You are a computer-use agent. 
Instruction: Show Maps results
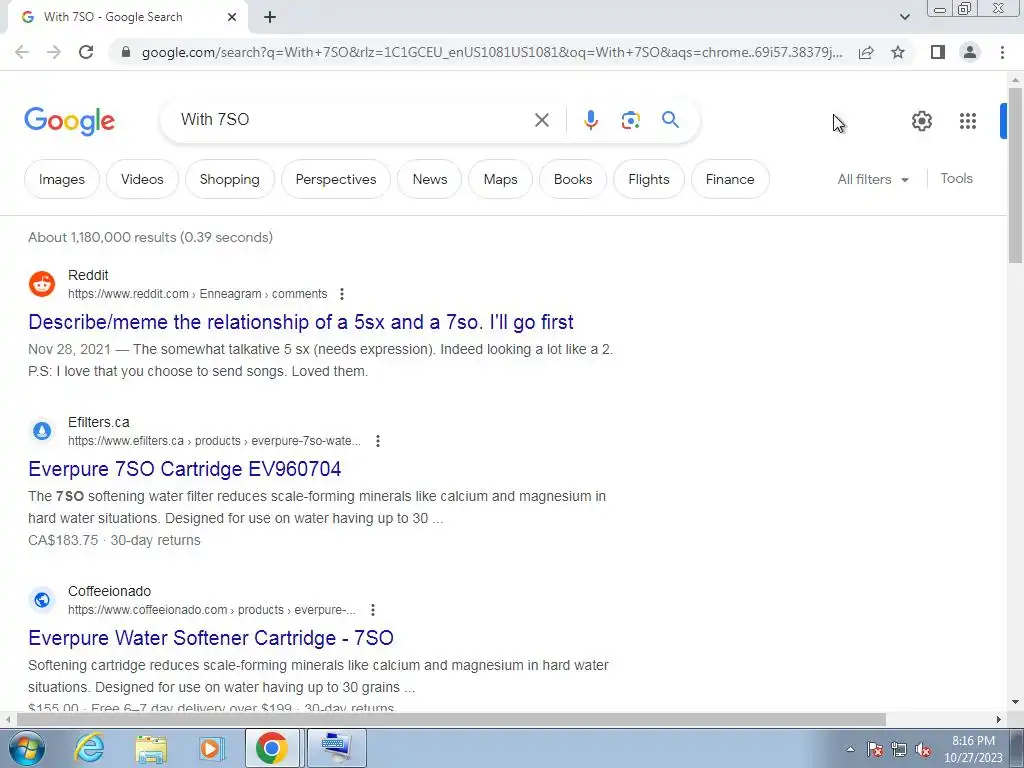500,180
